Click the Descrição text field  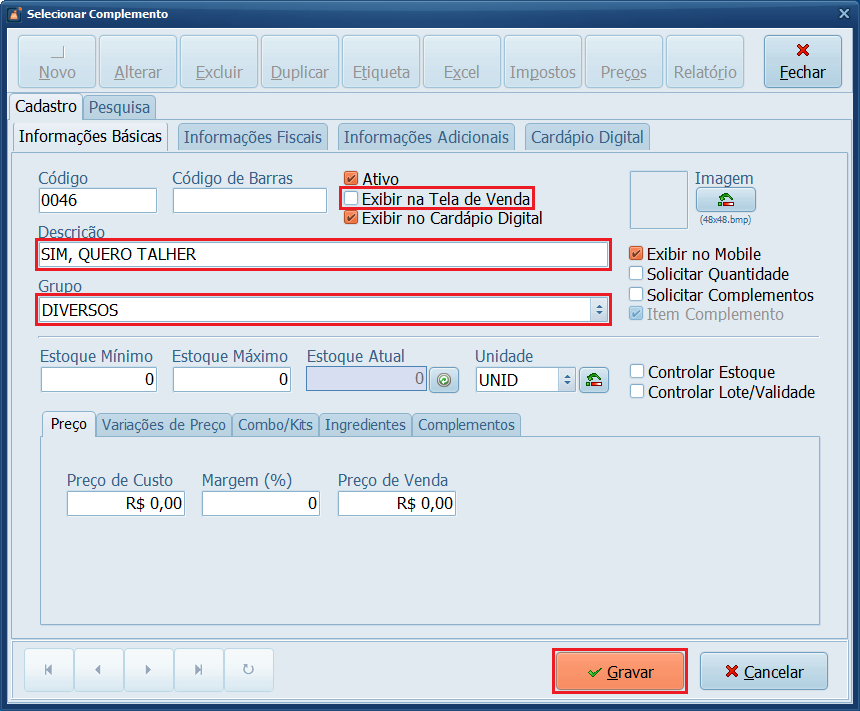tap(322, 255)
